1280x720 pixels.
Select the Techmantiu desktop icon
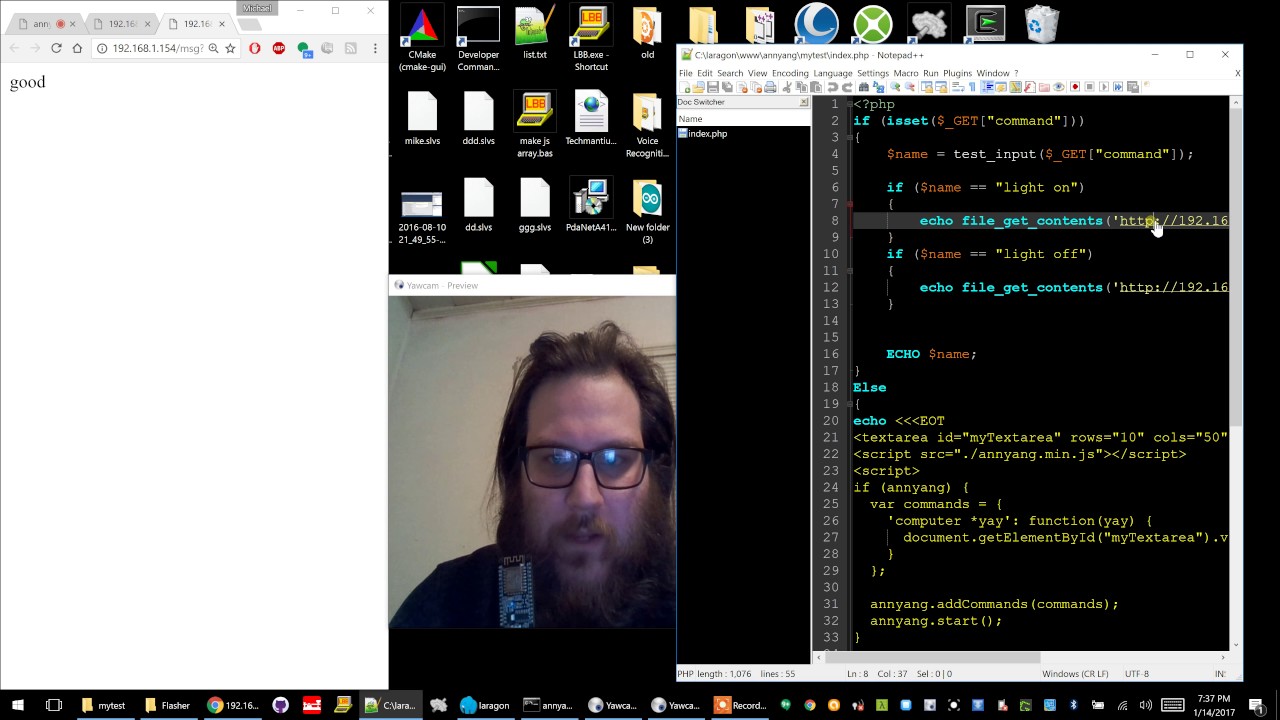pos(591,120)
